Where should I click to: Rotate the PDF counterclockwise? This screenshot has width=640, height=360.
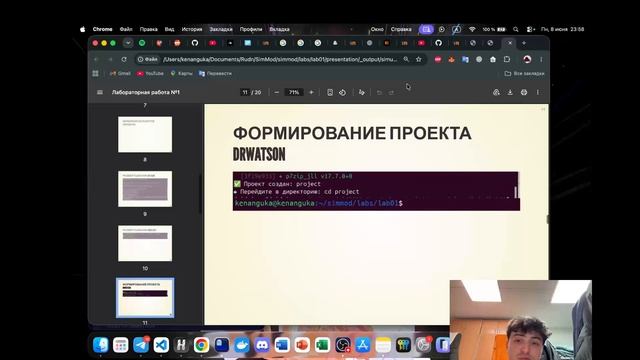point(342,92)
